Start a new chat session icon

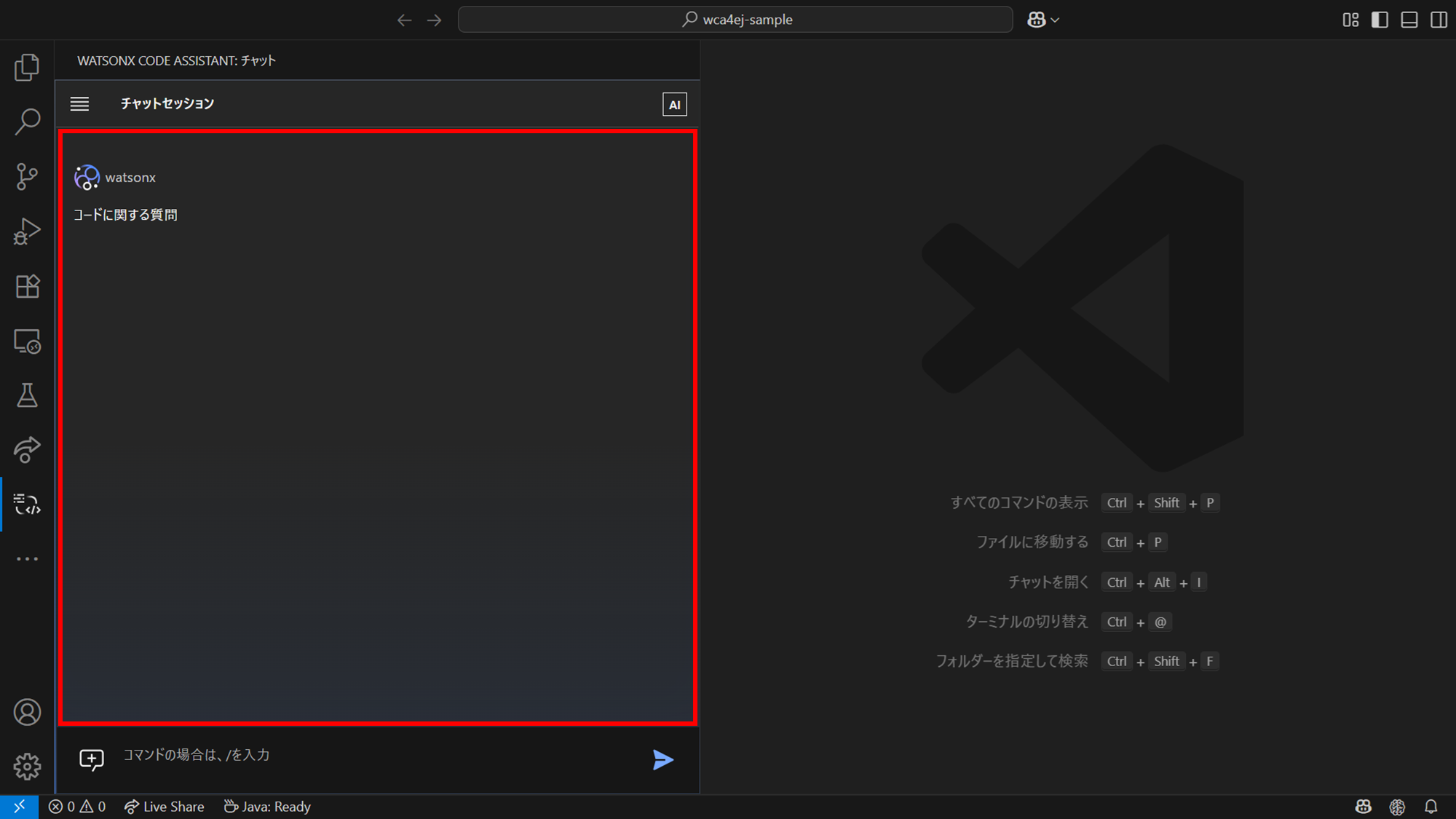92,760
